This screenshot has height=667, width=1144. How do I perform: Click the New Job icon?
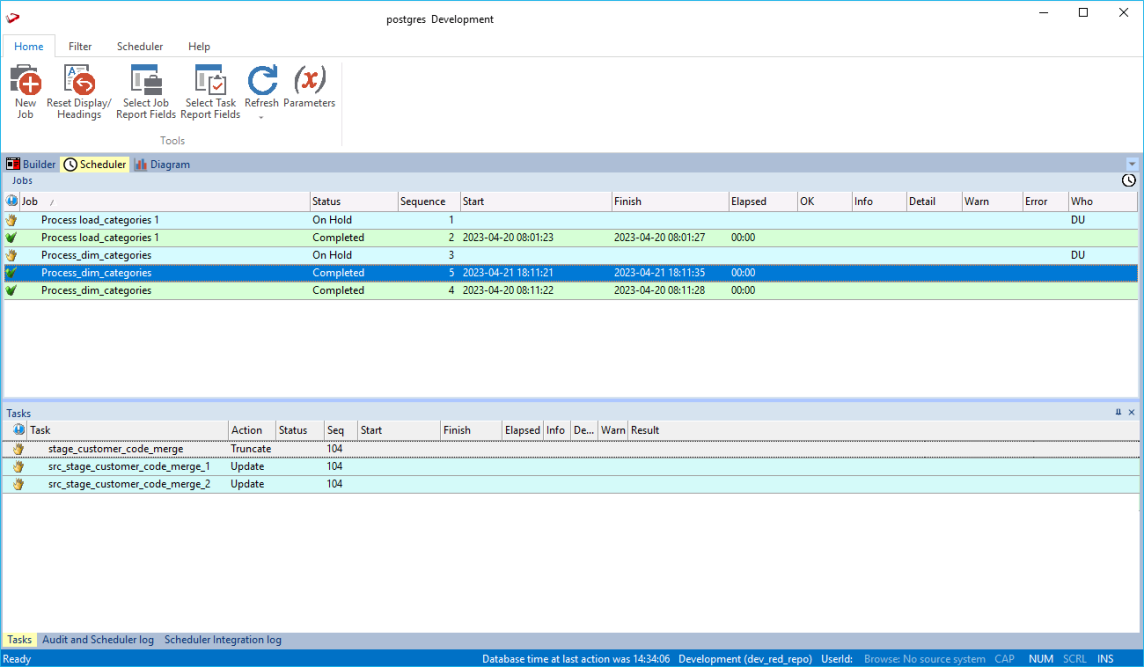[25, 82]
